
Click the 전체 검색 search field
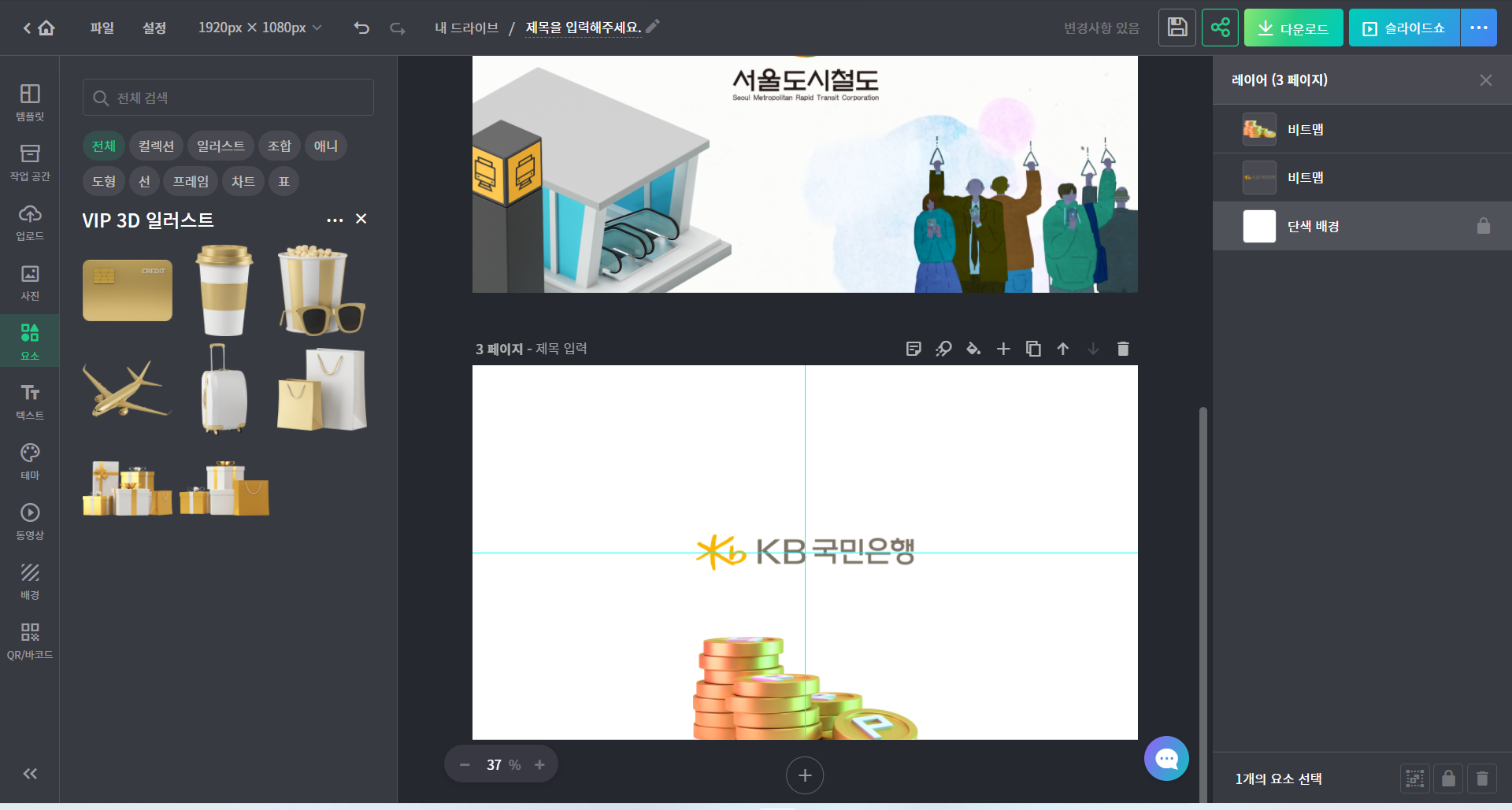coord(228,98)
